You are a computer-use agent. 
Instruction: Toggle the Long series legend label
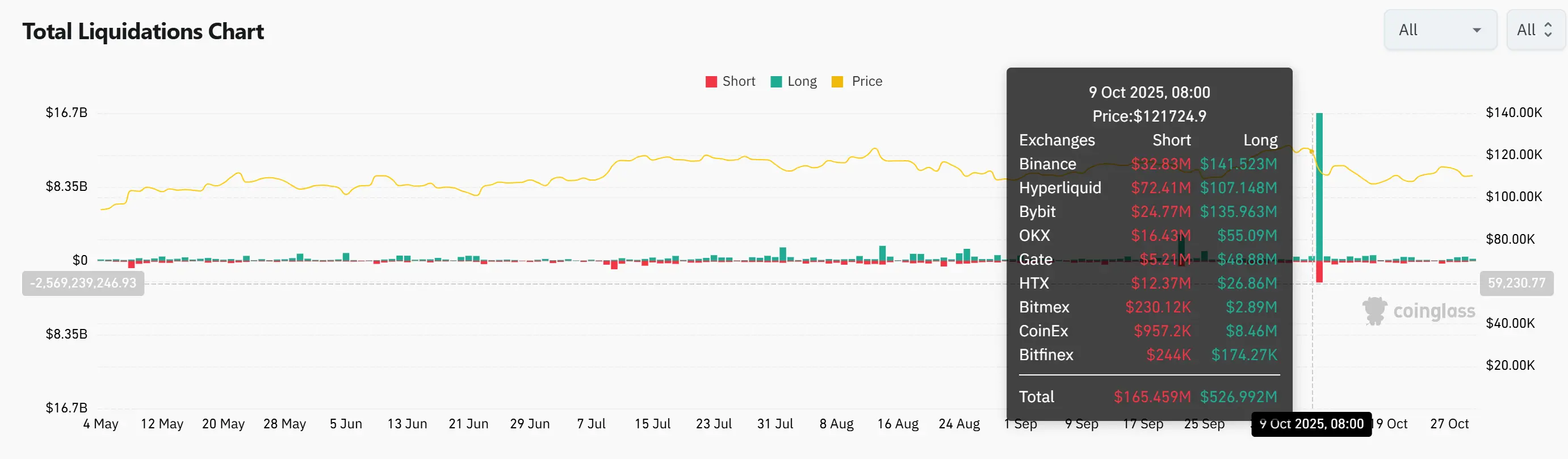(802, 82)
